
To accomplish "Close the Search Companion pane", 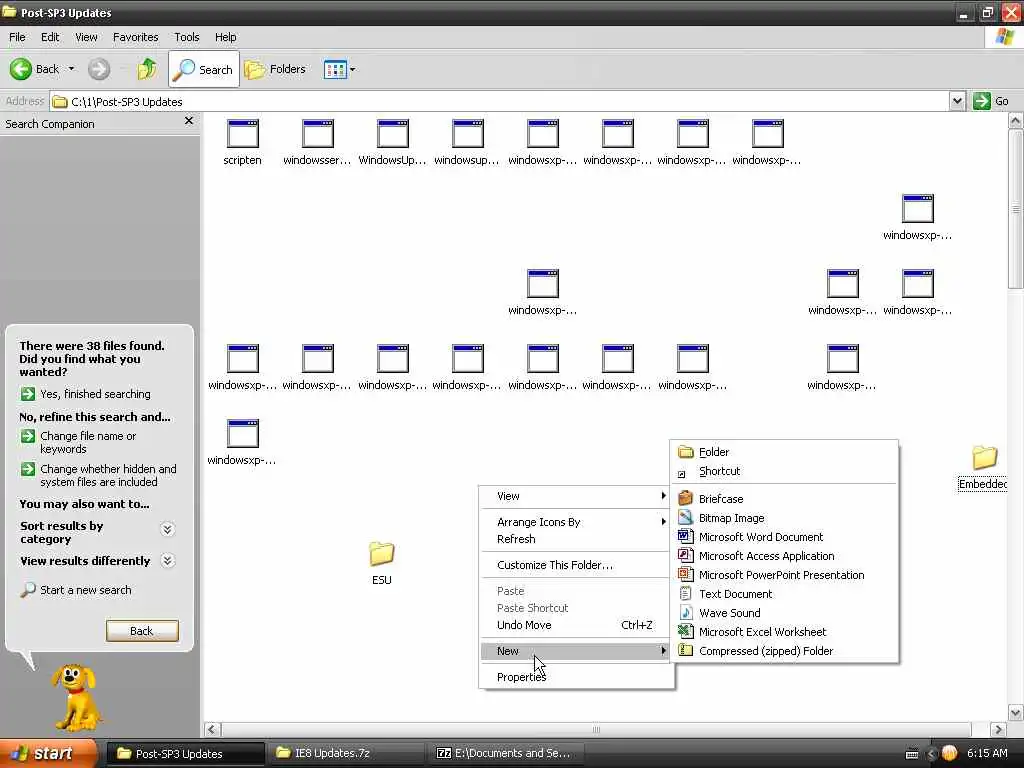I will pyautogui.click(x=189, y=121).
